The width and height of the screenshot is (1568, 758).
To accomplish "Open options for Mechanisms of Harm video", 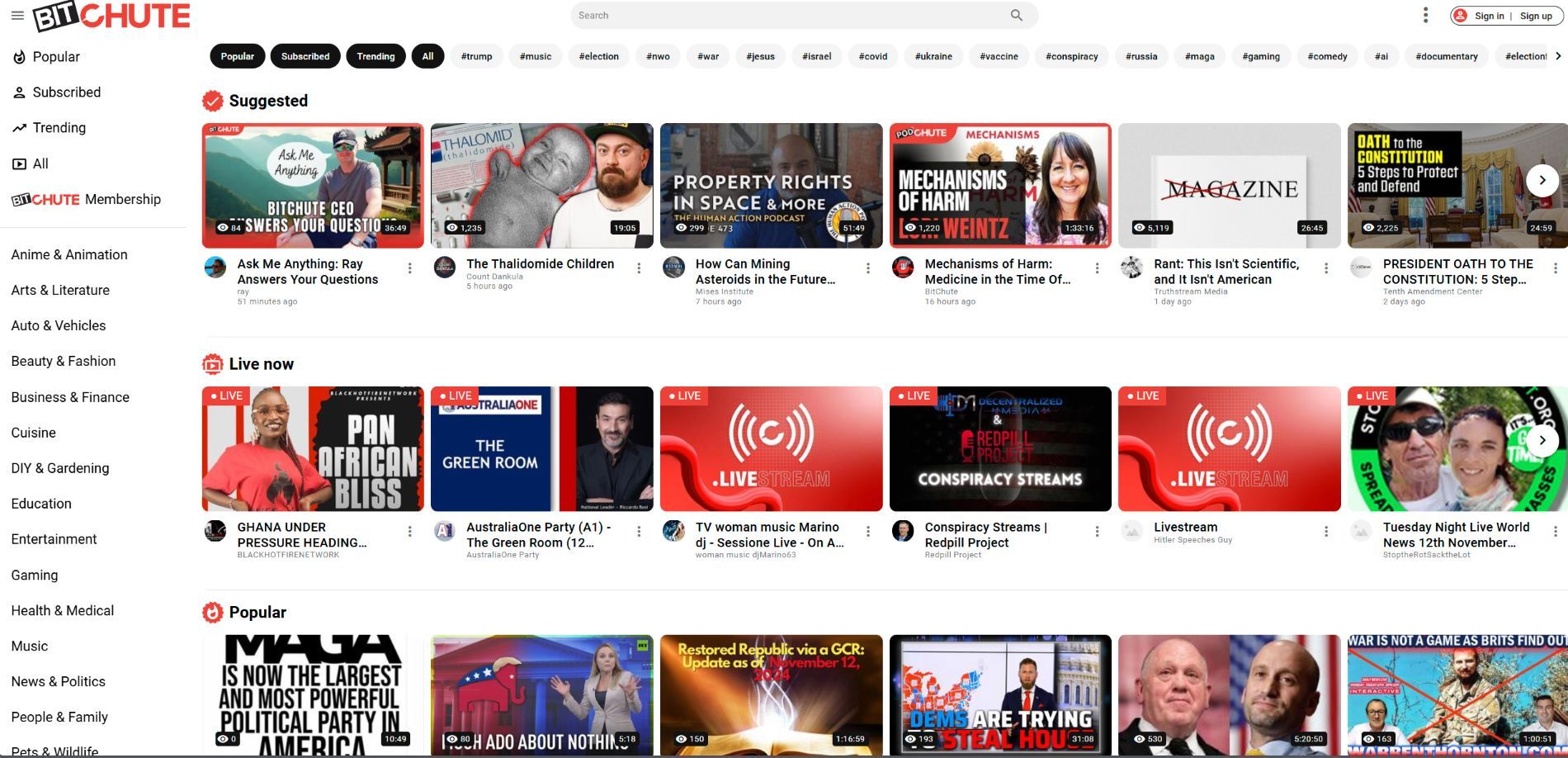I will [x=1097, y=268].
